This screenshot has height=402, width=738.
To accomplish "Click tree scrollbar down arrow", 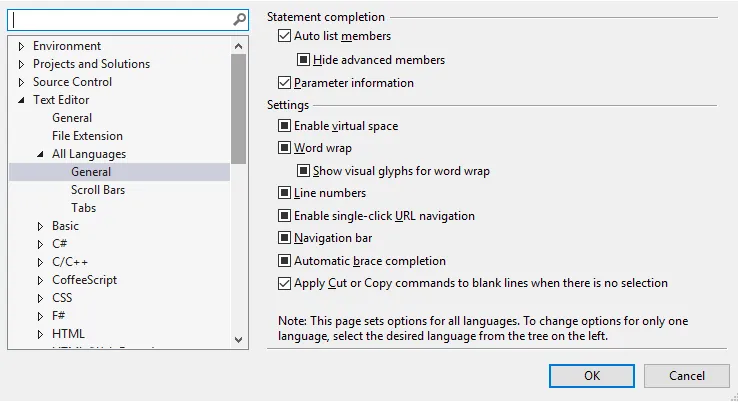I will pyautogui.click(x=239, y=340).
